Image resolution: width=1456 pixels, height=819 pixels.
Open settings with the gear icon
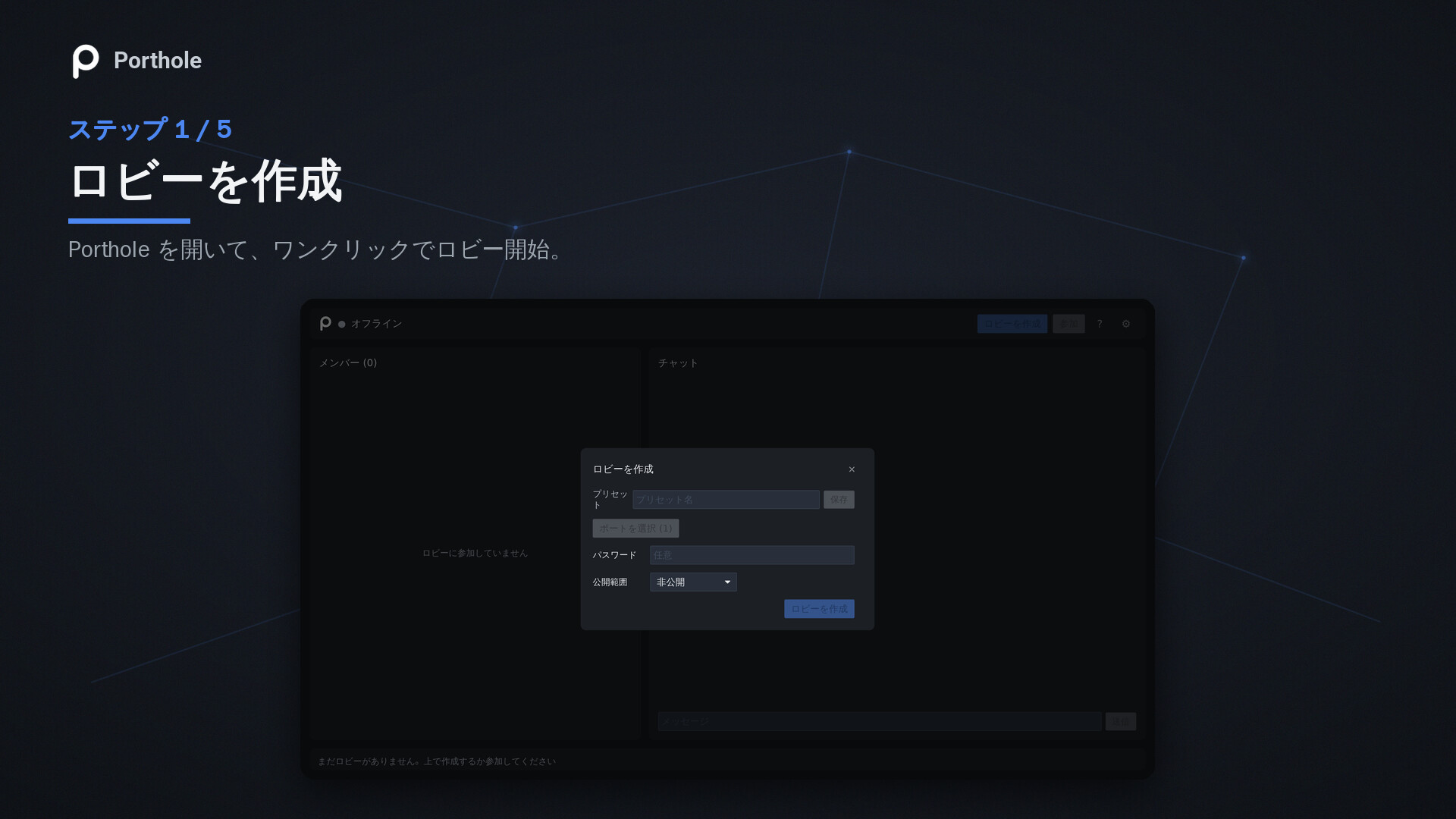[1126, 324]
